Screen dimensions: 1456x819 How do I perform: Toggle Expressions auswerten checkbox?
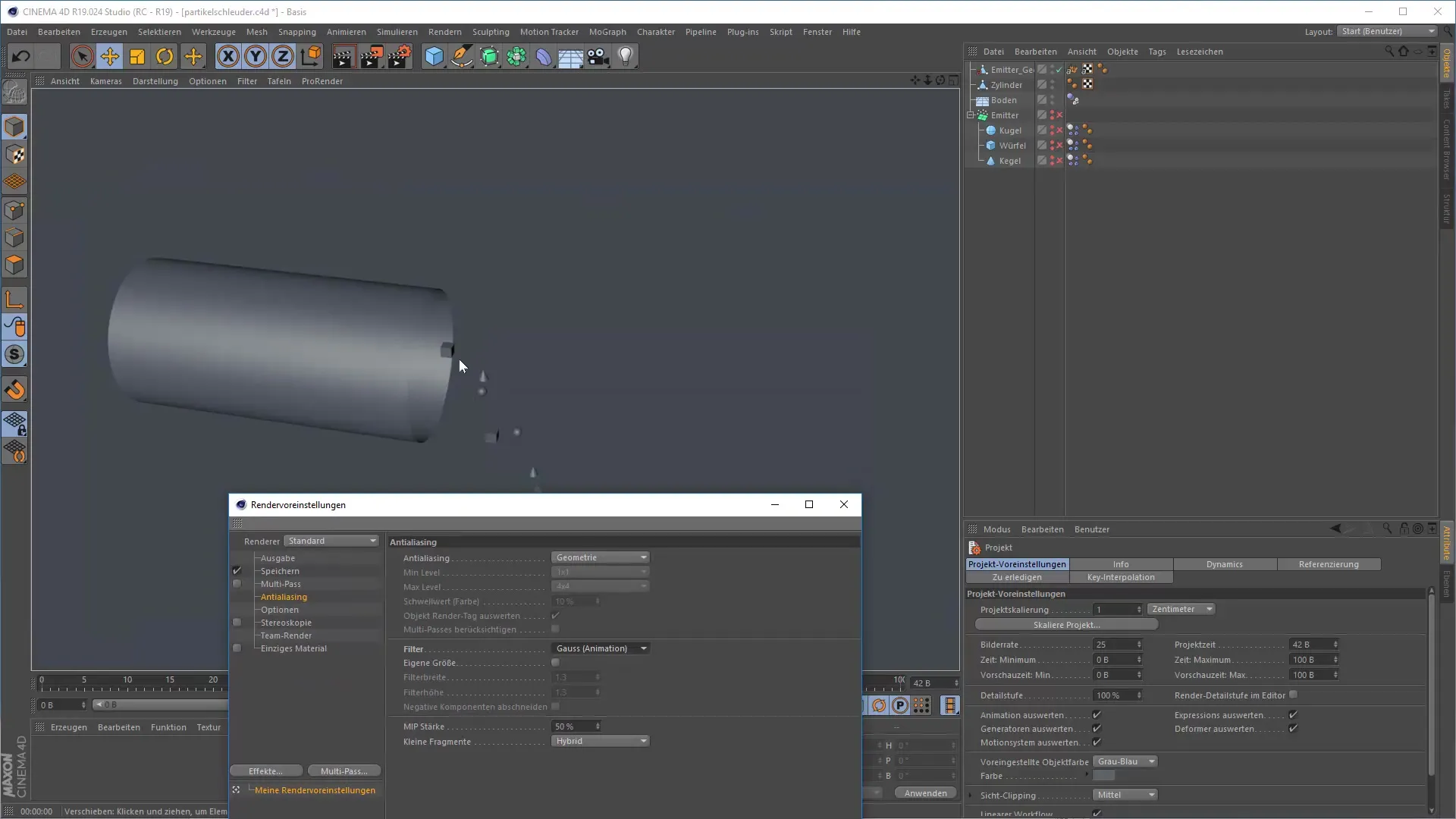[x=1293, y=715]
